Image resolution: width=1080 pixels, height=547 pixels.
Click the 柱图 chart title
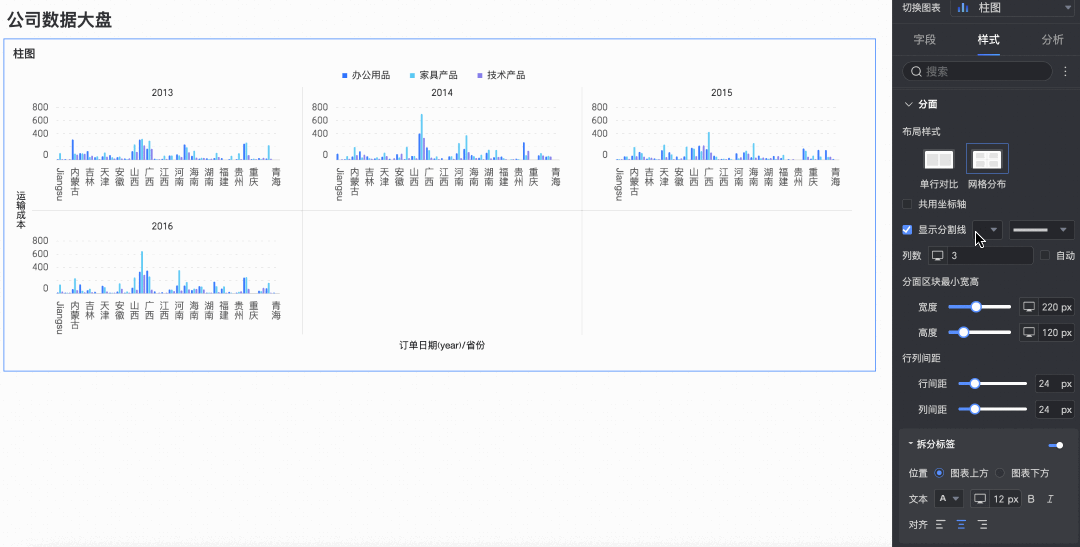click(x=24, y=54)
